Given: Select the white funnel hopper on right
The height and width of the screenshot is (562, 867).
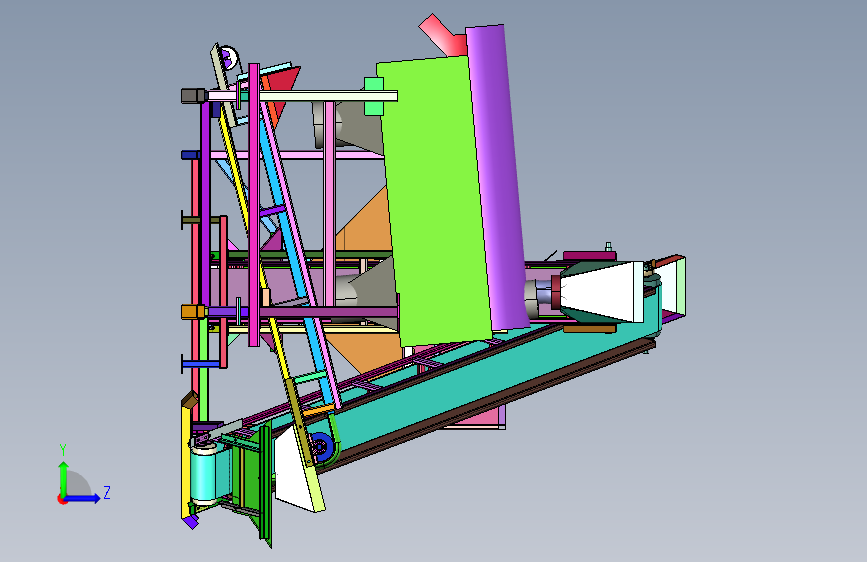Looking at the screenshot, I should [602, 292].
